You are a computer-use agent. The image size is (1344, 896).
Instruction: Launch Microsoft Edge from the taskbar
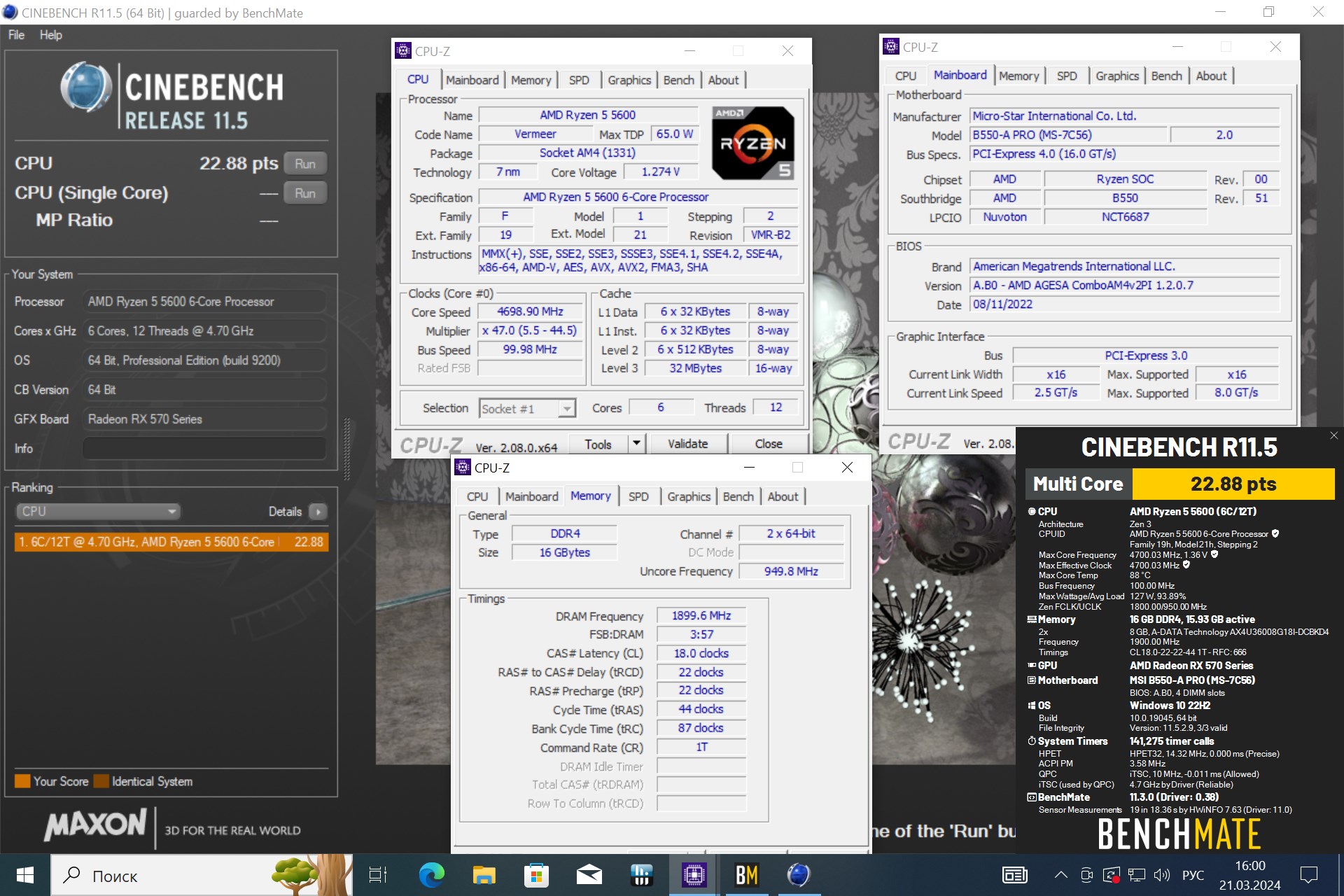click(x=431, y=875)
